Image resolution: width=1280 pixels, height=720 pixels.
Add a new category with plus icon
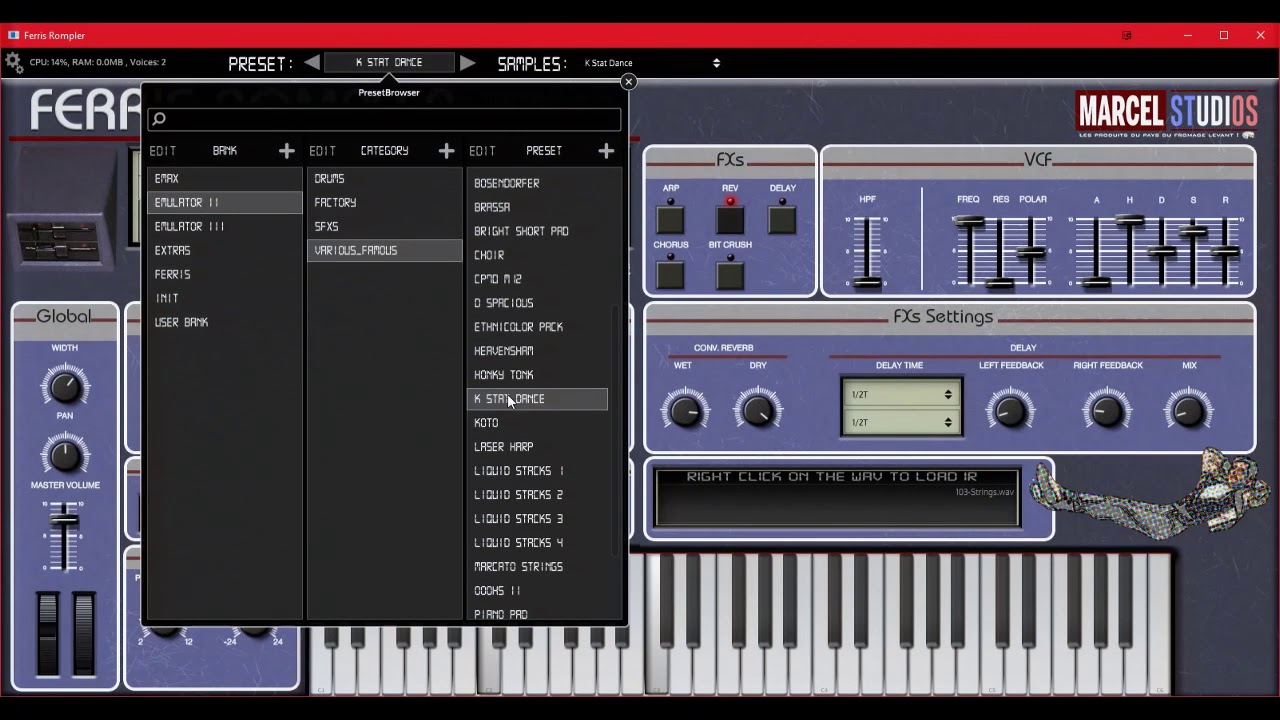446,151
